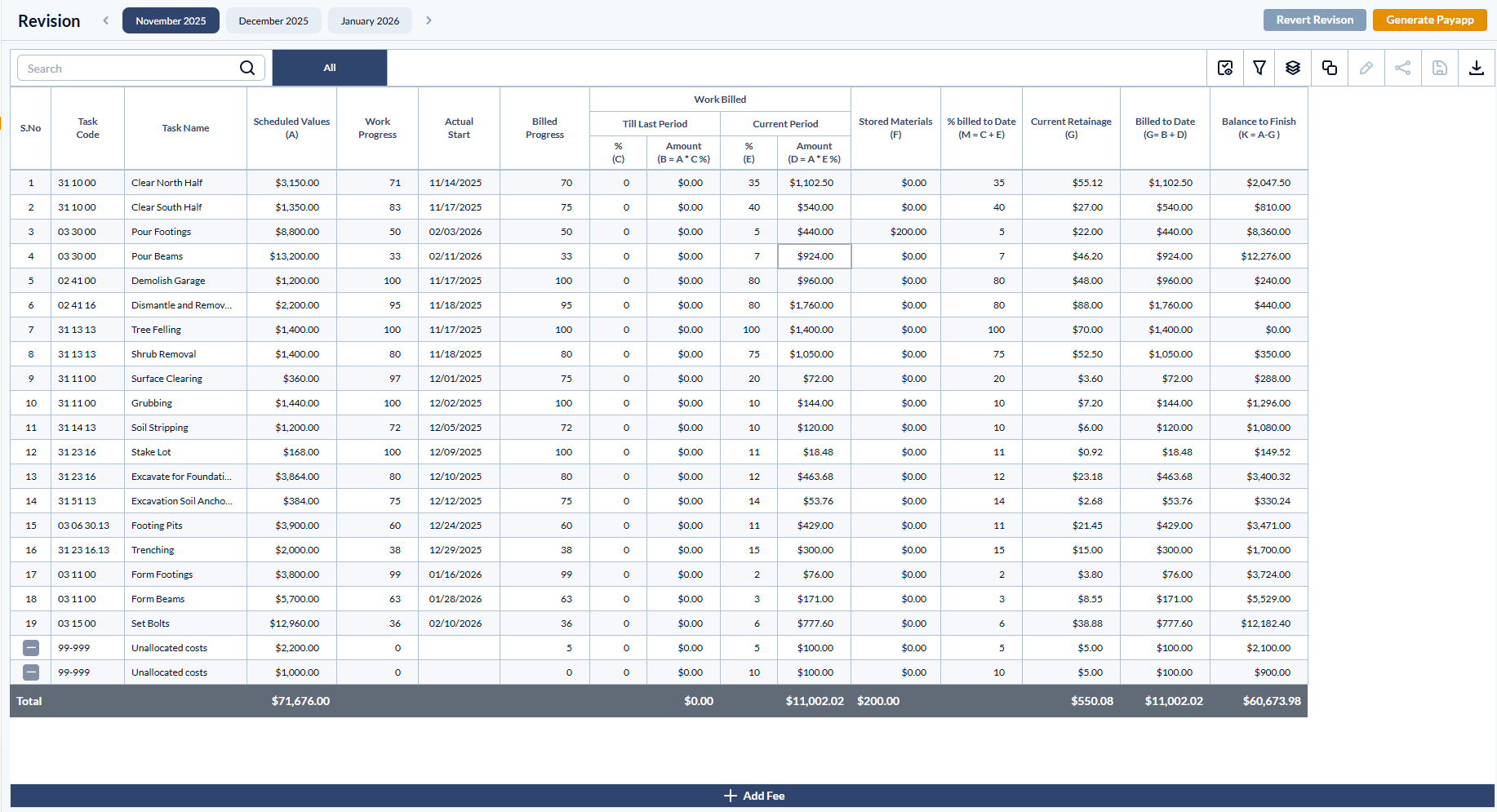Collapse first Unallocated costs row ($2,200.00)
Viewport: 1497px width, 812px height.
(x=31, y=648)
